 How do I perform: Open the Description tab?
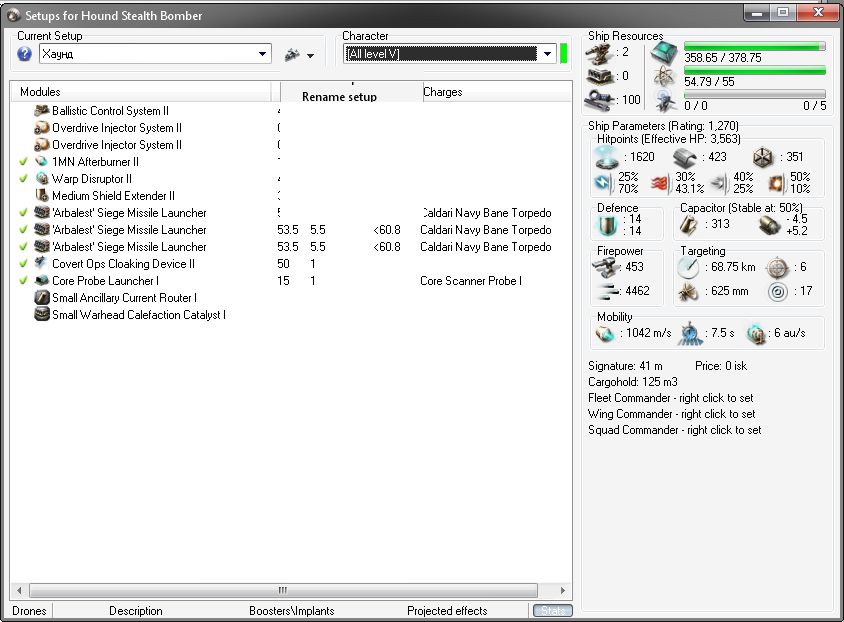[x=136, y=611]
